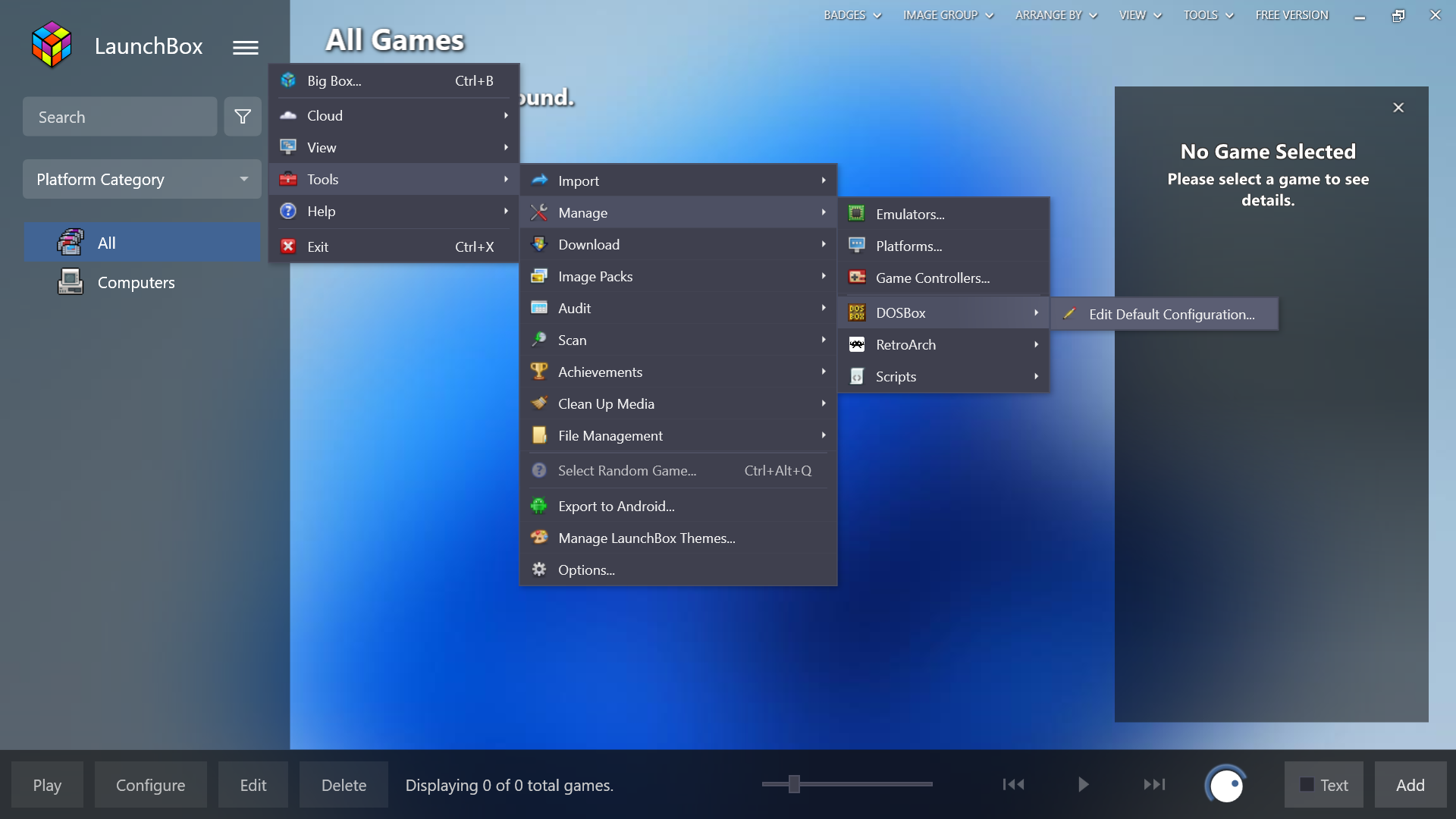Click the hamburger menu icon

click(245, 48)
